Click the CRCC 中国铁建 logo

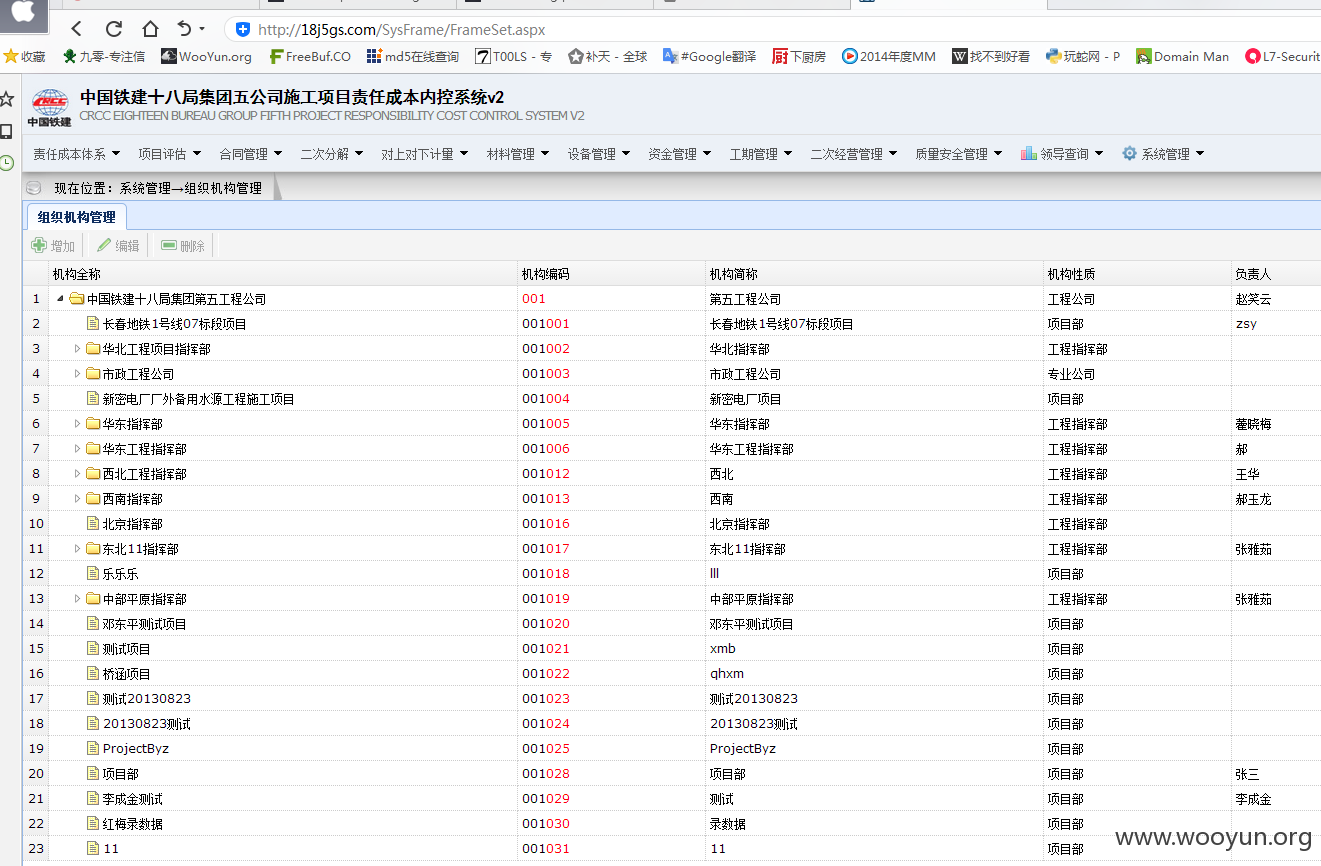pos(49,107)
